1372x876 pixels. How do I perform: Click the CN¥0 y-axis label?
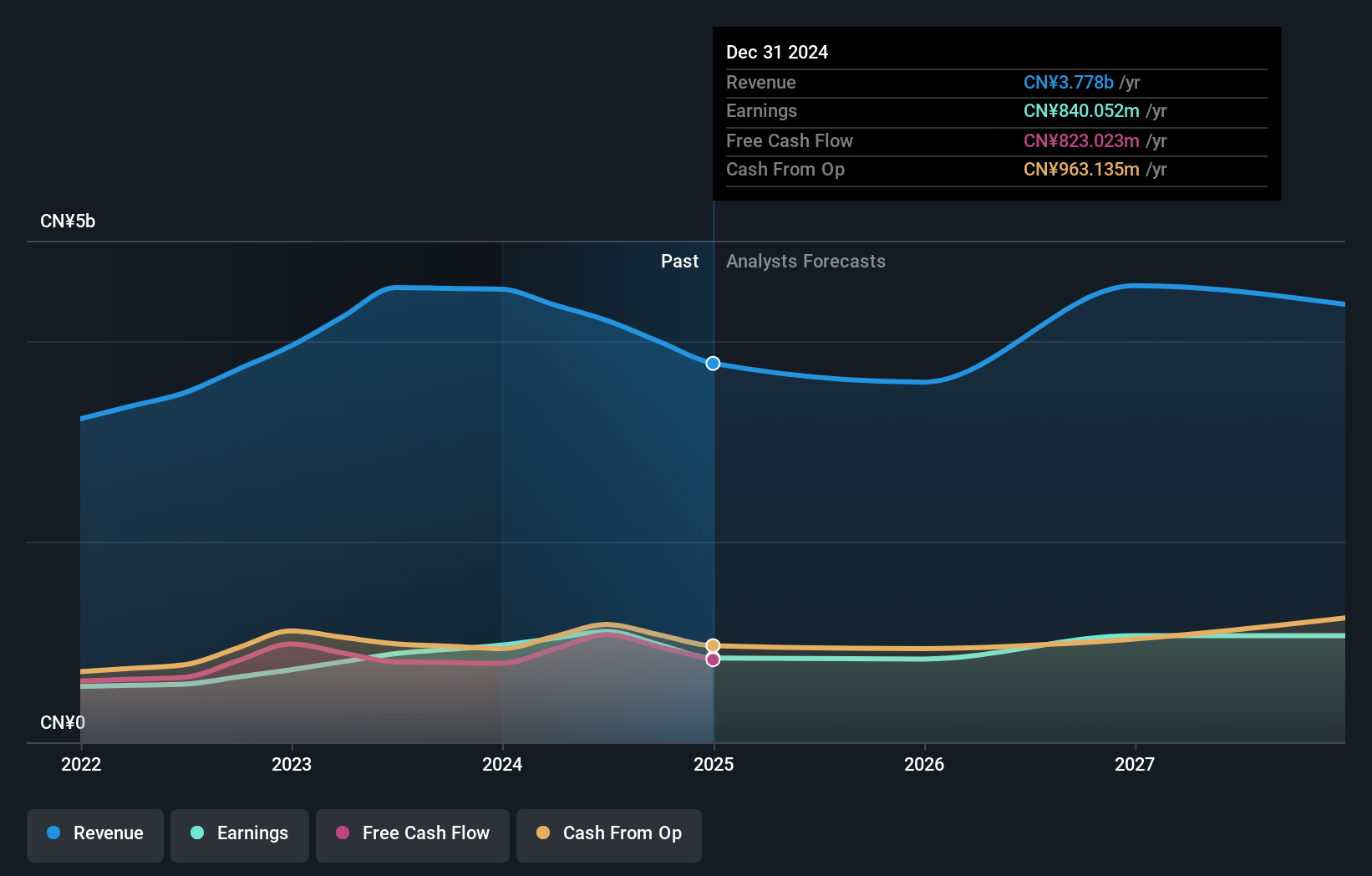(63, 723)
